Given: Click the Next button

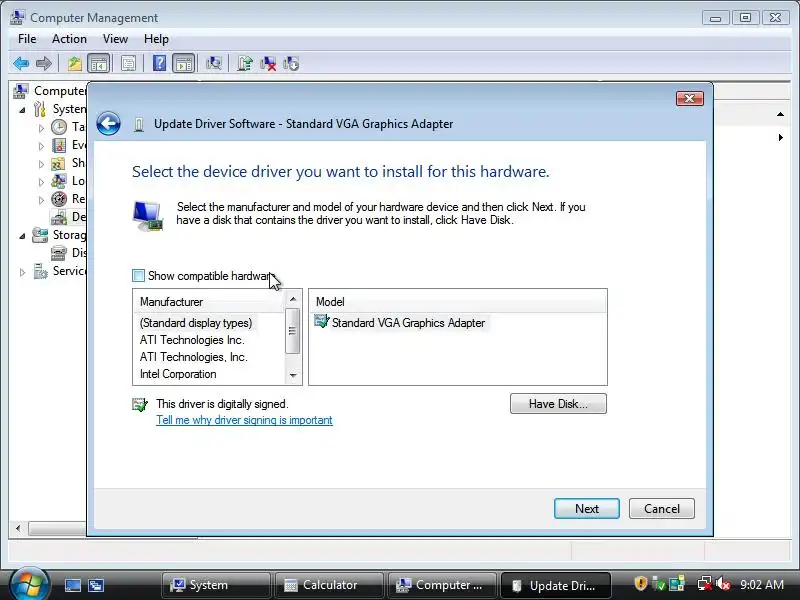Looking at the screenshot, I should coord(587,509).
